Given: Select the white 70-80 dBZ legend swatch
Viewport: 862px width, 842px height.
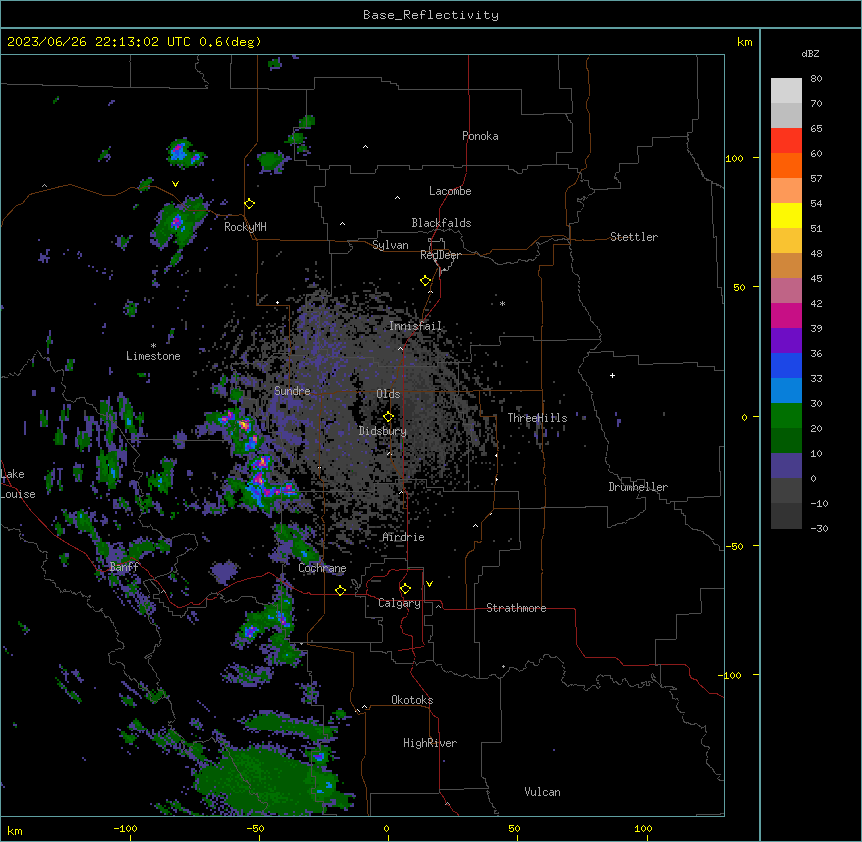Looking at the screenshot, I should 786,91.
